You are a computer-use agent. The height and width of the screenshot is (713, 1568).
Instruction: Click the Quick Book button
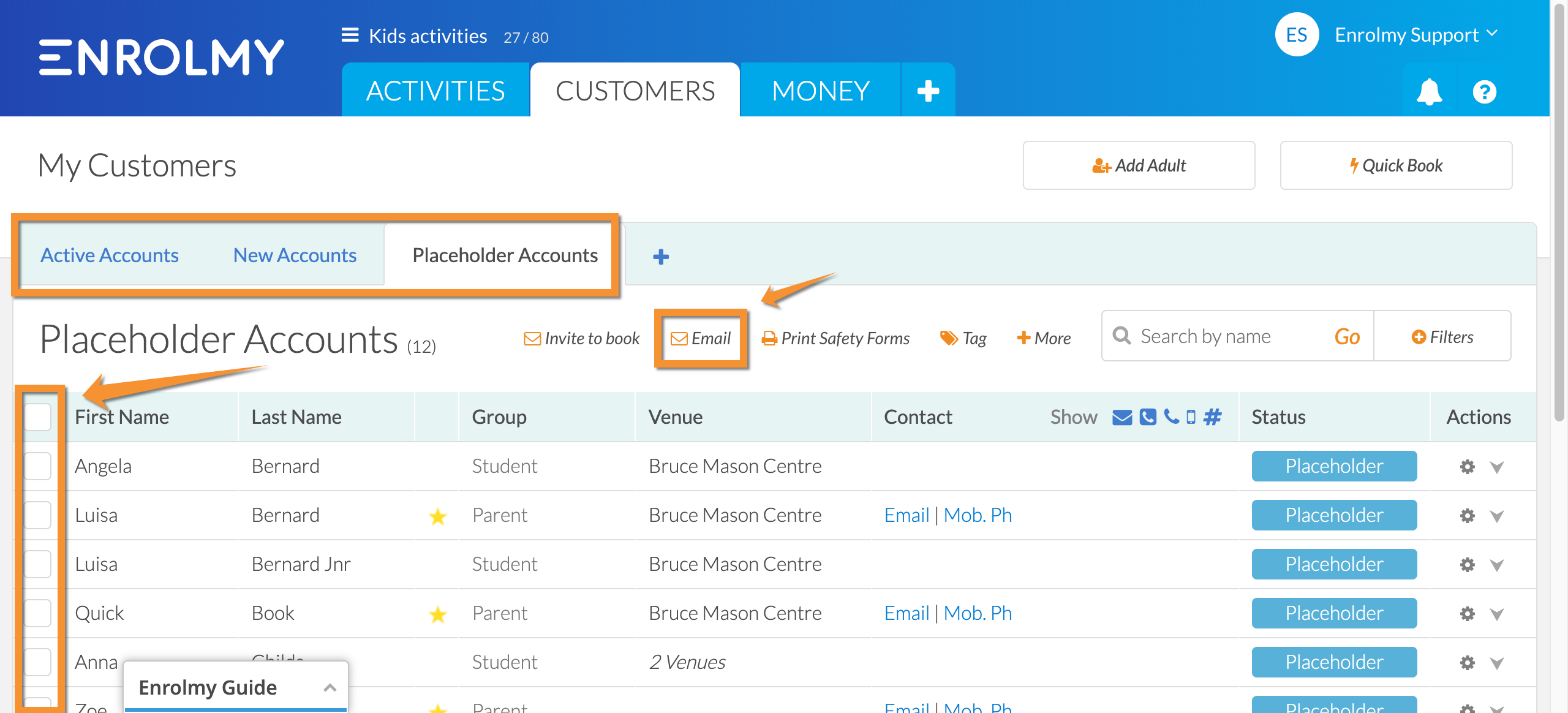(x=1396, y=165)
